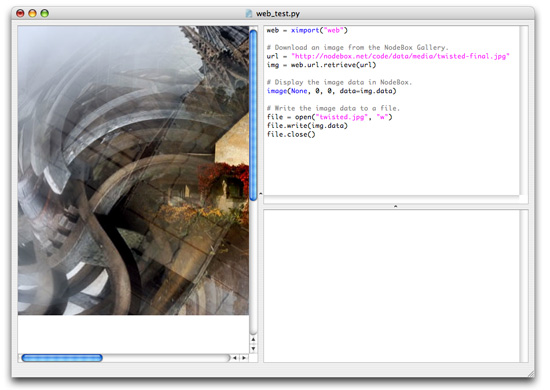Click the nodebox.net URL string in the code

click(400, 56)
